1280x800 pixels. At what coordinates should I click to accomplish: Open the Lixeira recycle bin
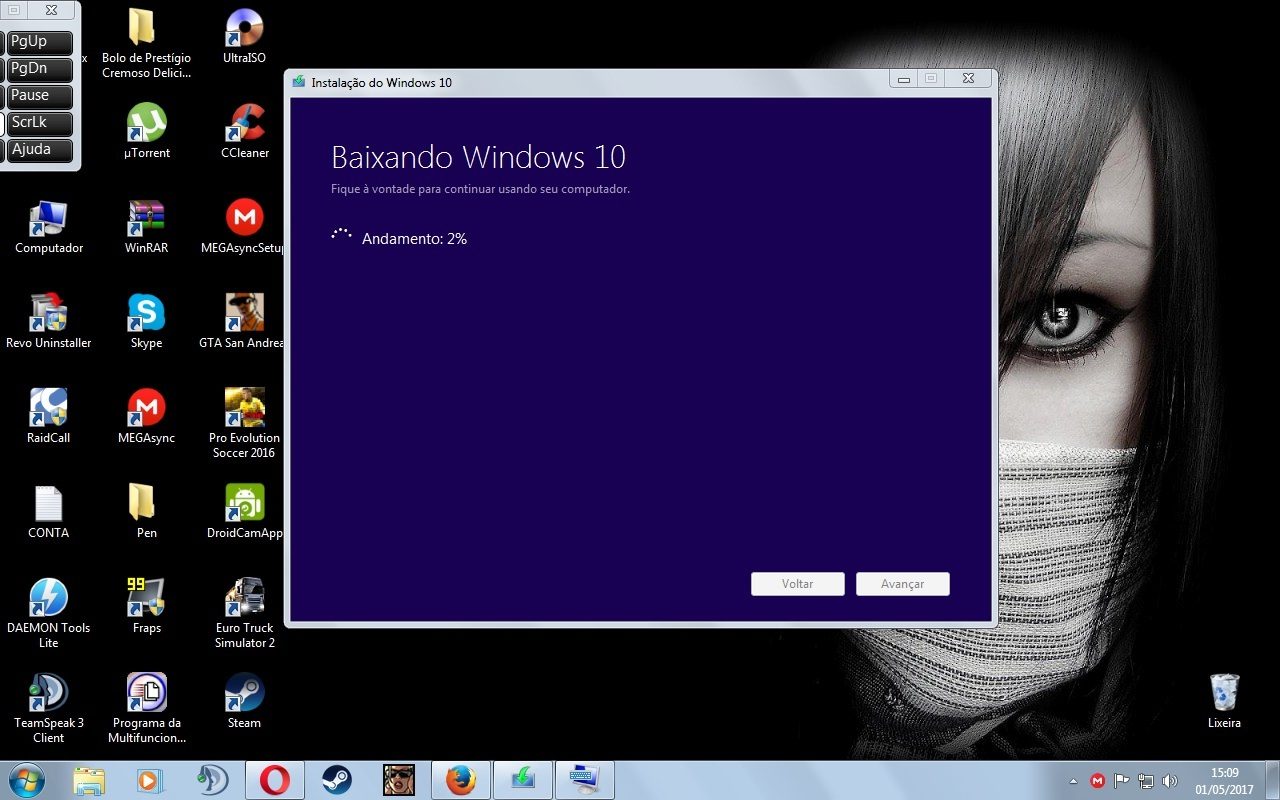[x=1224, y=701]
